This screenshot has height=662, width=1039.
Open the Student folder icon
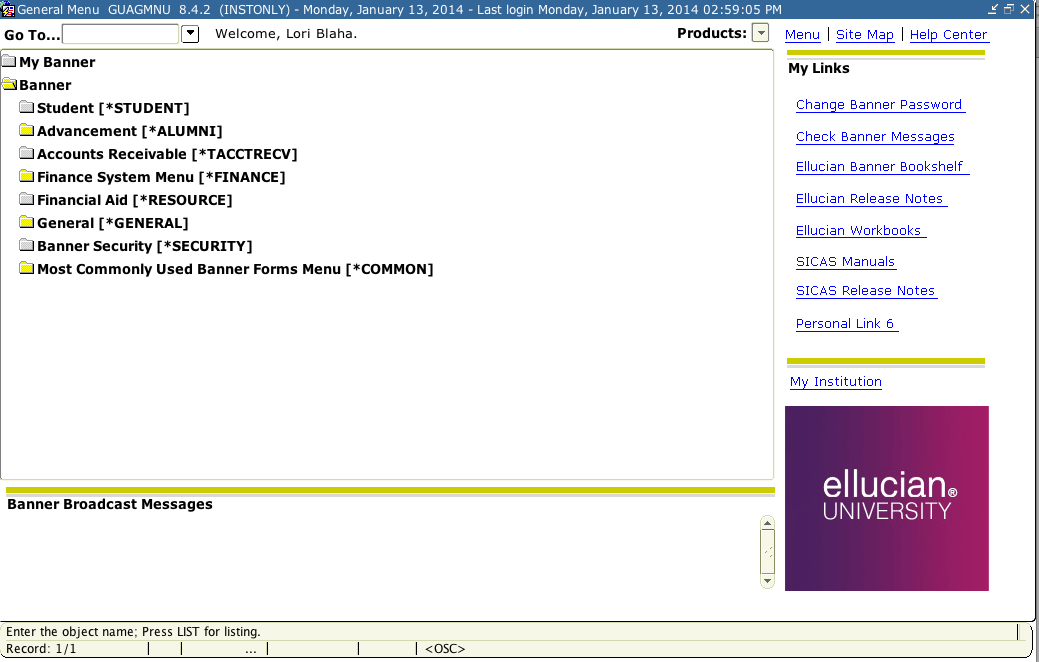click(x=27, y=107)
